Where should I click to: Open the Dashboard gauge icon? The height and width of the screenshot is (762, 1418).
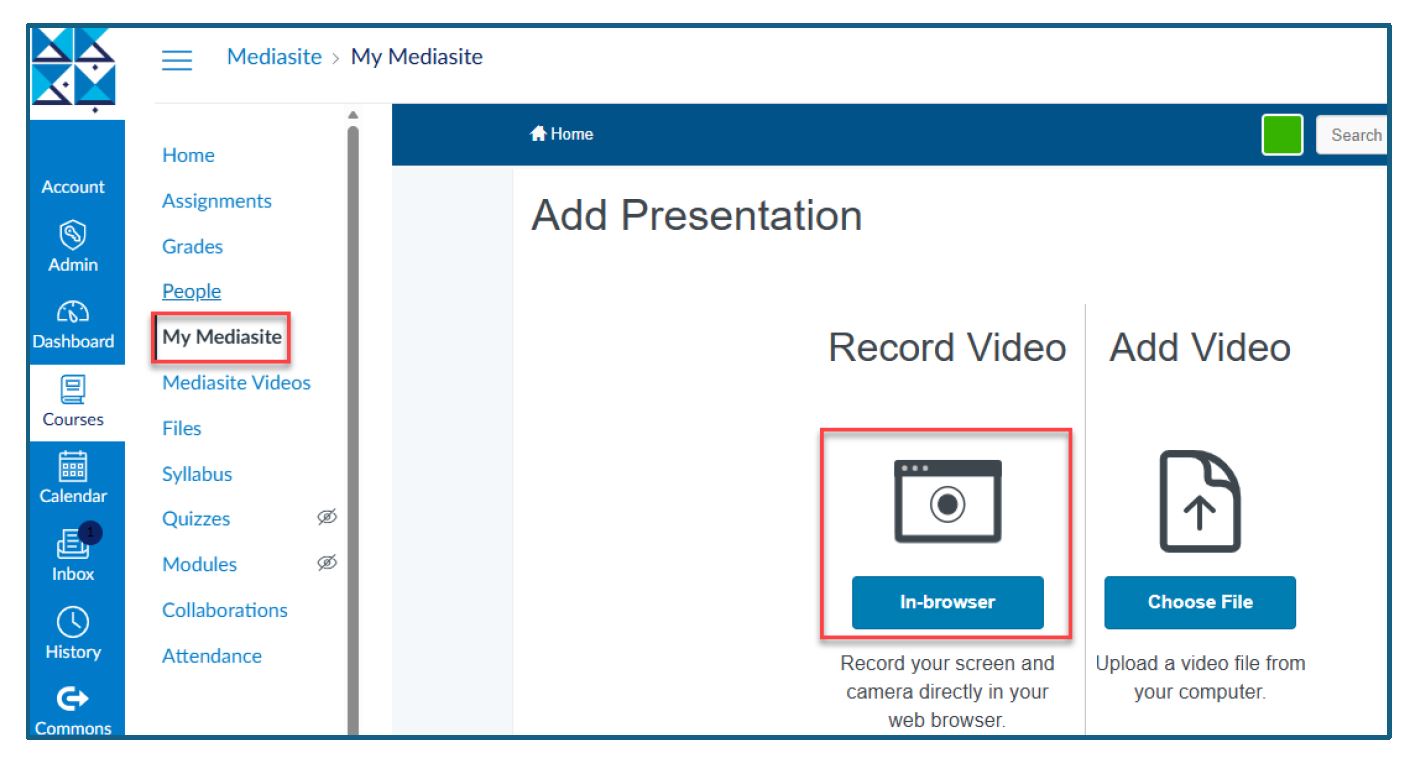(76, 310)
